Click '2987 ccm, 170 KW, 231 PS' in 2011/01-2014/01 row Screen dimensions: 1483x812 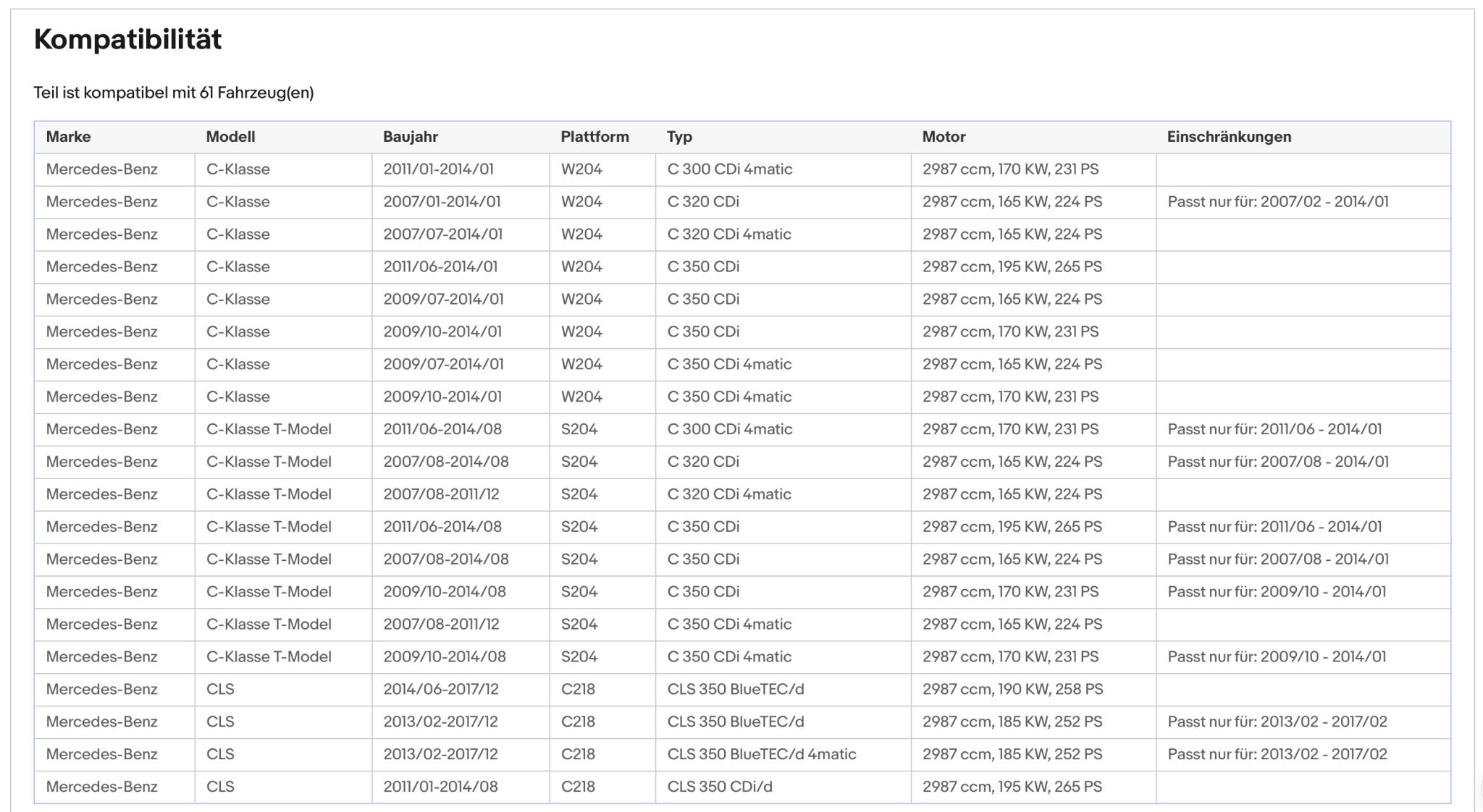click(1010, 169)
